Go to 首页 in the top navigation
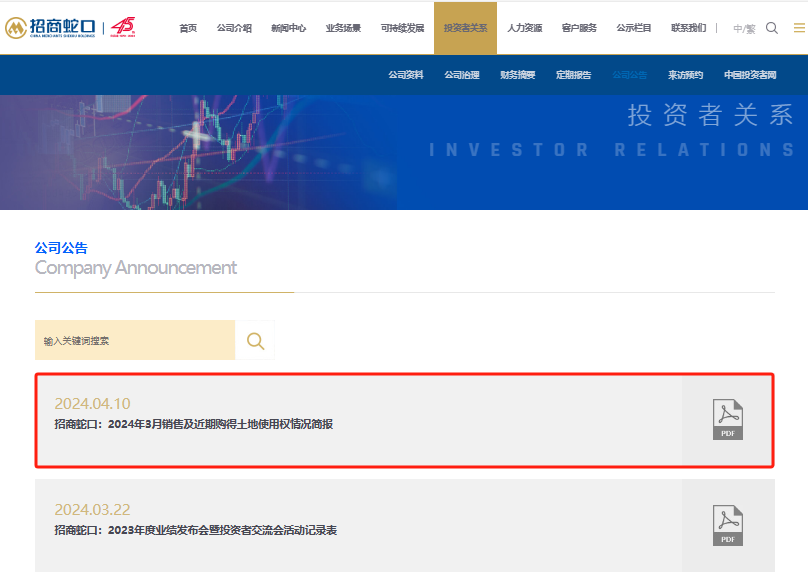The image size is (808, 579). 188,28
